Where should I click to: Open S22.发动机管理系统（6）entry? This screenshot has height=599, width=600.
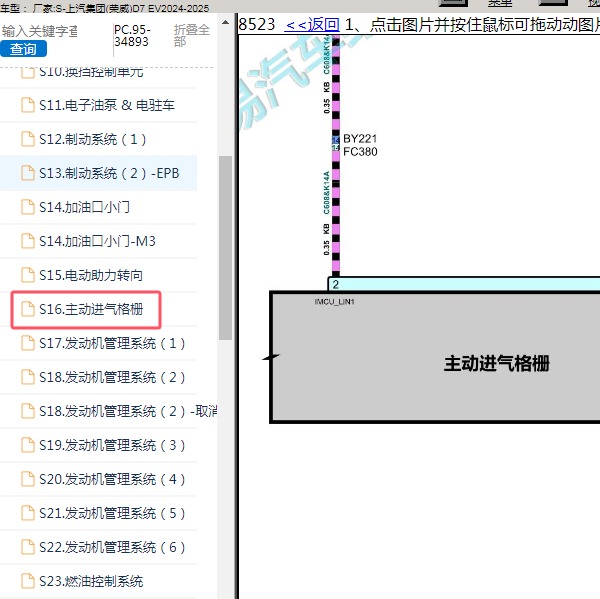112,548
